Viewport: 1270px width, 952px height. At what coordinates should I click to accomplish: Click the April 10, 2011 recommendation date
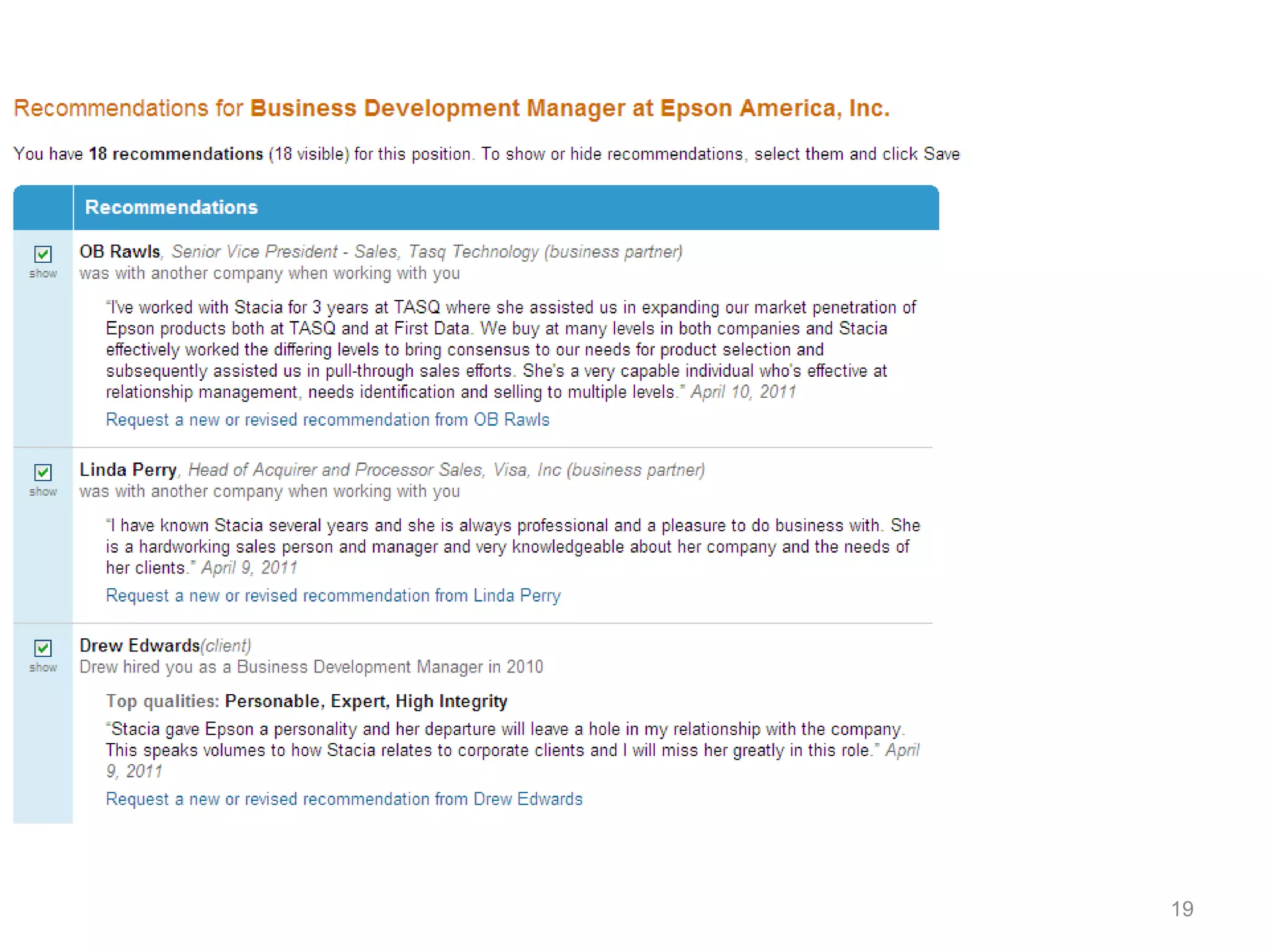click(743, 392)
